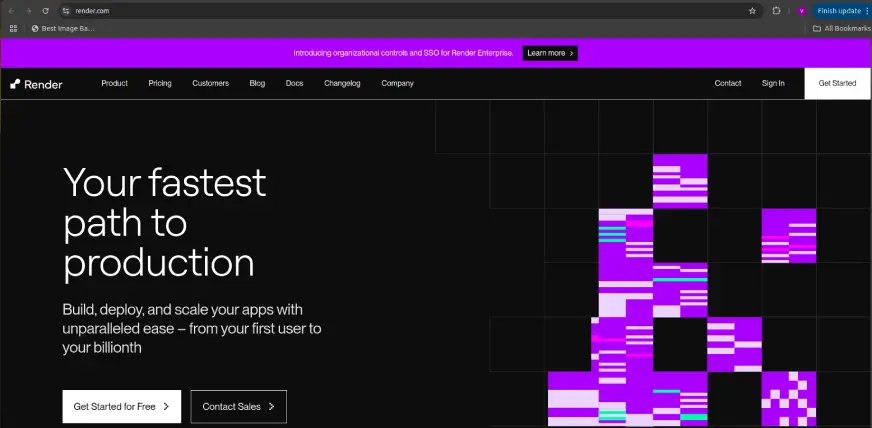
Task: Click the Contact link in the header
Action: click(x=728, y=83)
